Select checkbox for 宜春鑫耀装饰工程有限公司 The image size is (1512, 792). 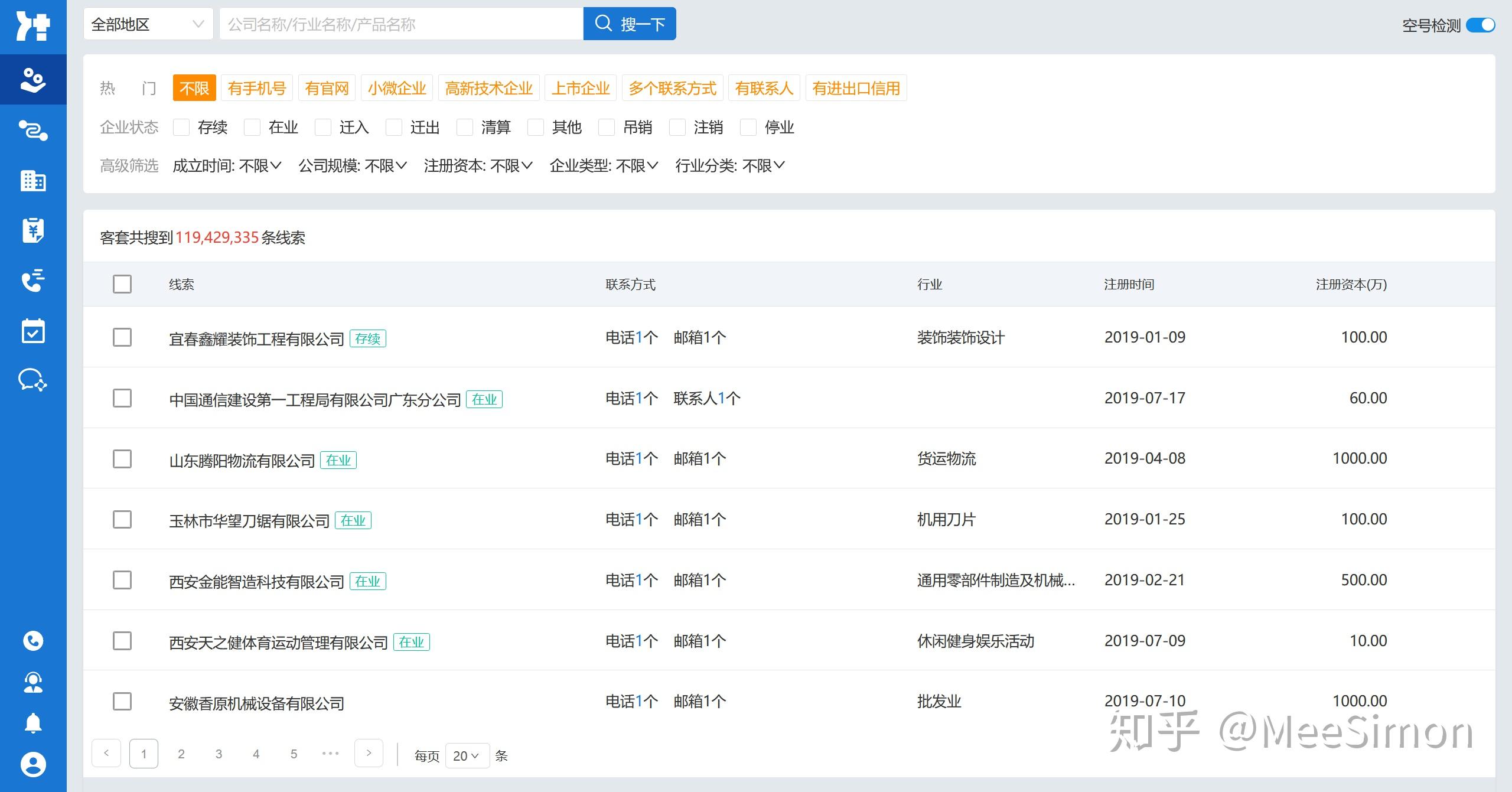pos(122,337)
